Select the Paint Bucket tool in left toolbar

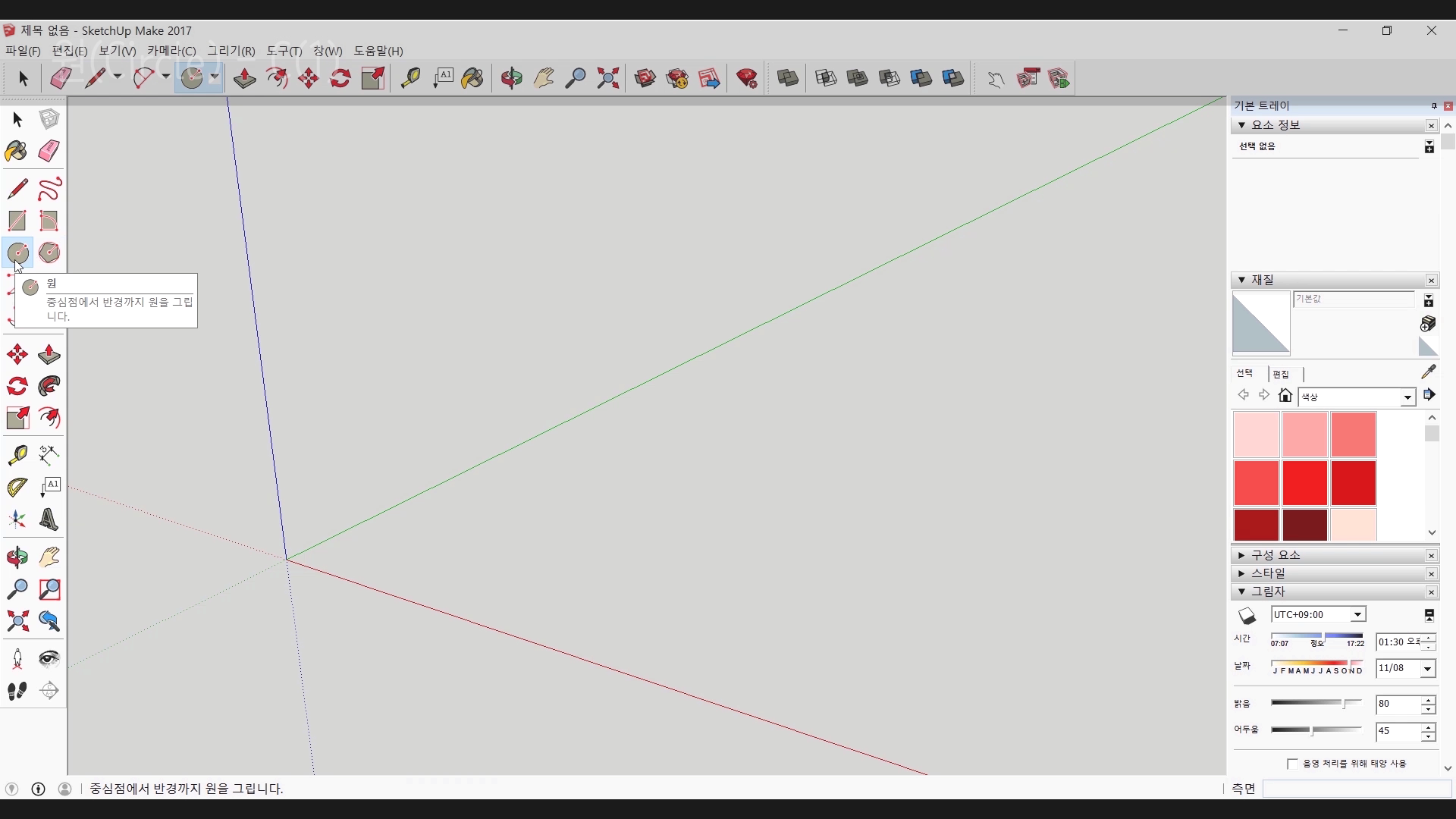[x=16, y=151]
